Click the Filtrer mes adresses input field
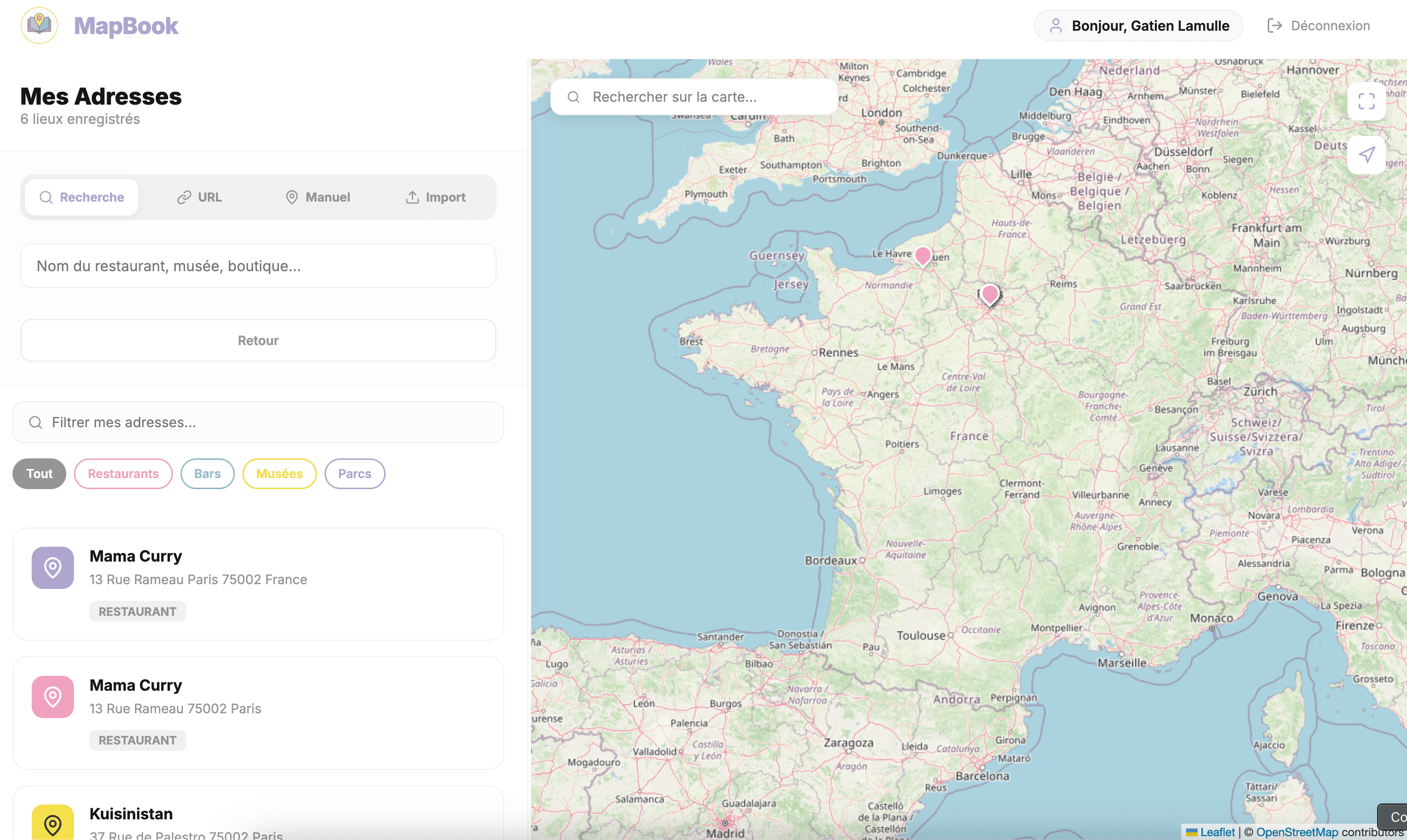This screenshot has height=840, width=1407. (257, 422)
